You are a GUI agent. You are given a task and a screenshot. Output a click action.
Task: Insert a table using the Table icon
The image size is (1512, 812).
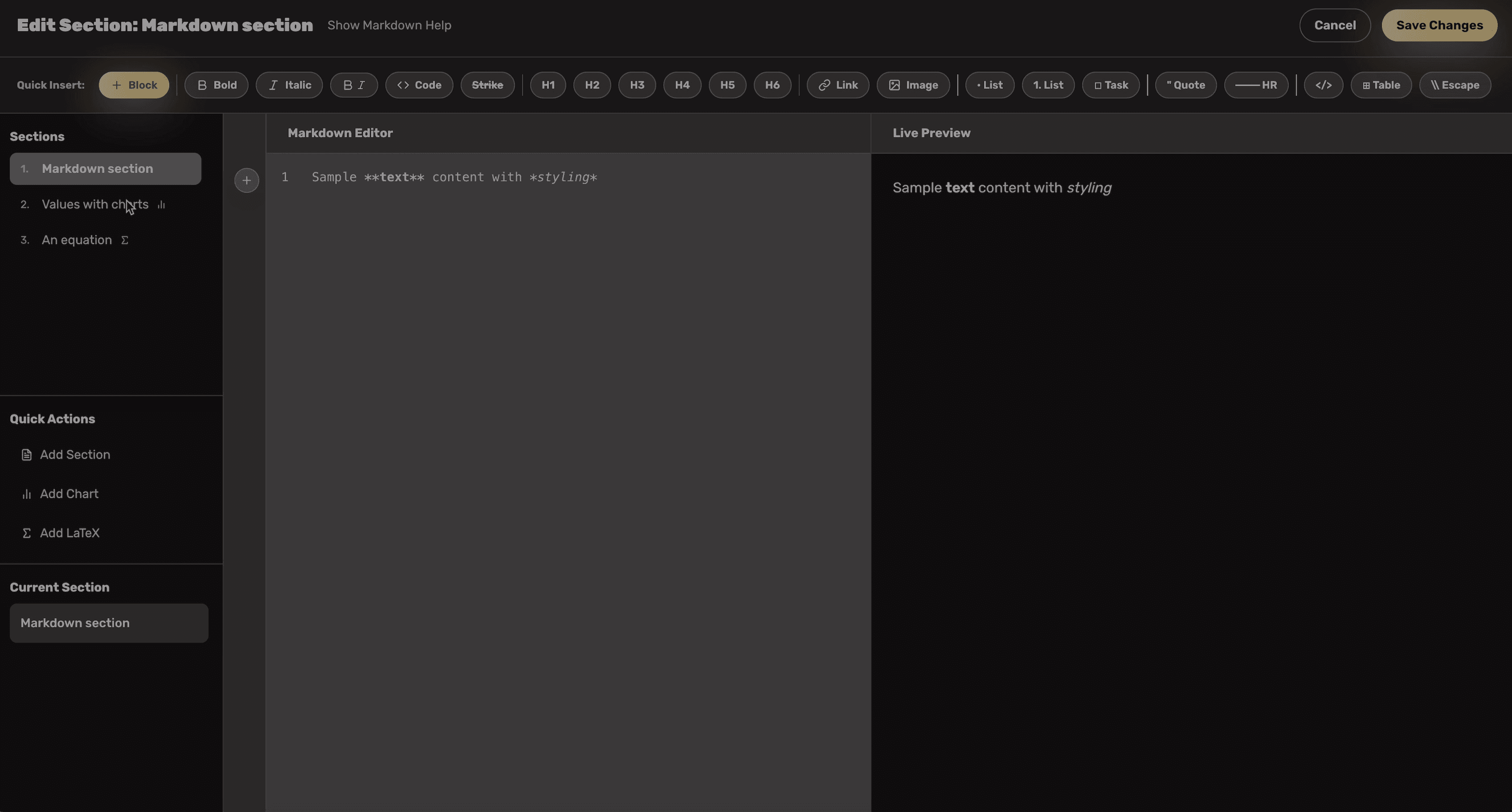(1380, 85)
